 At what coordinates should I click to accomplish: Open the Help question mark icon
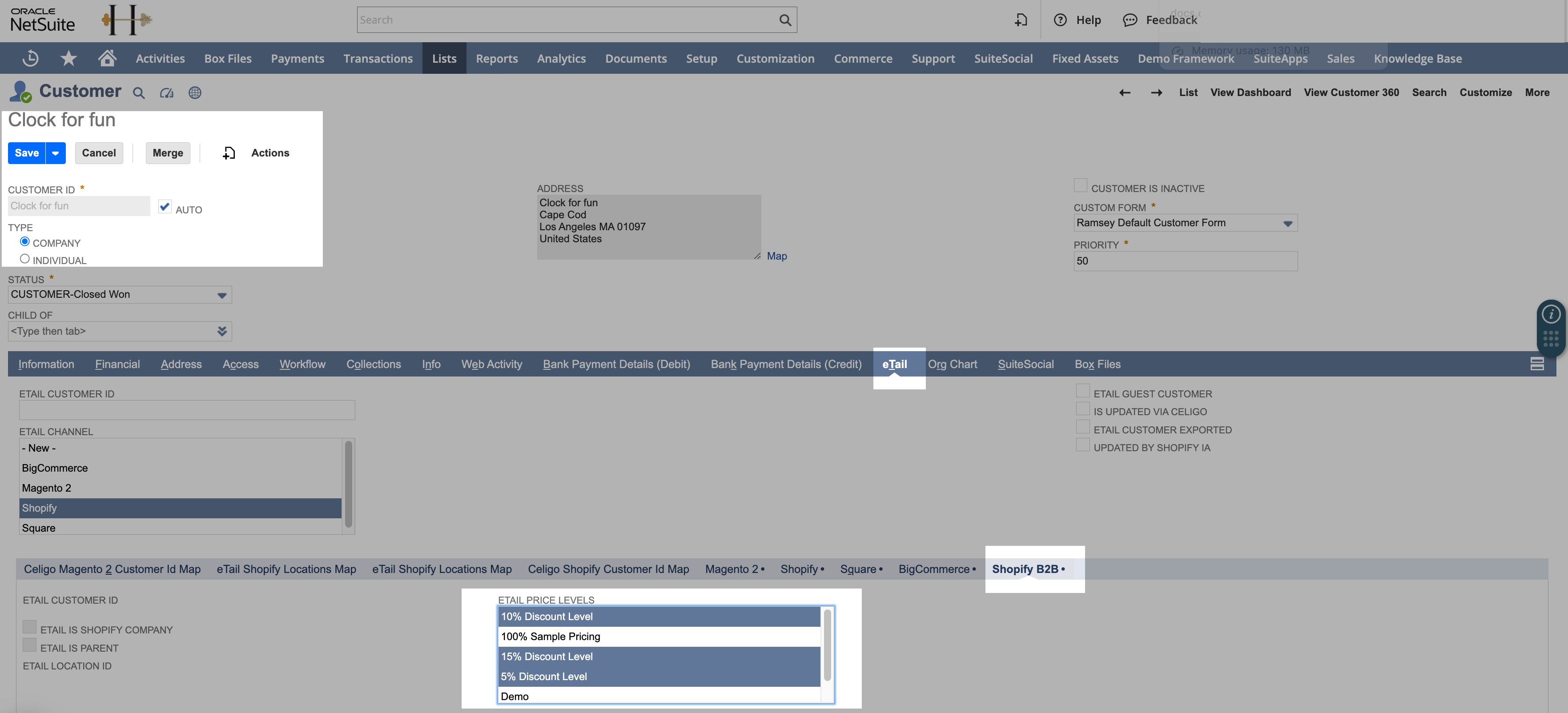1060,20
